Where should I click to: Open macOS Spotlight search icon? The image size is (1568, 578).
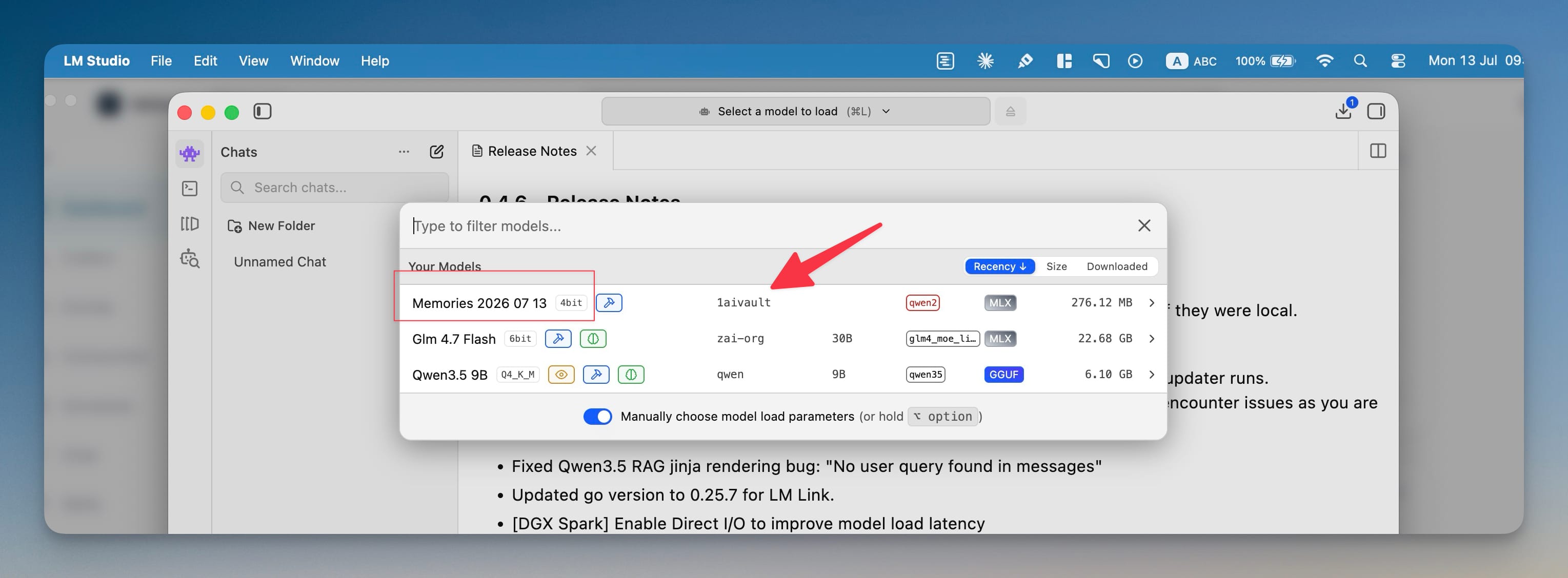[x=1360, y=61]
